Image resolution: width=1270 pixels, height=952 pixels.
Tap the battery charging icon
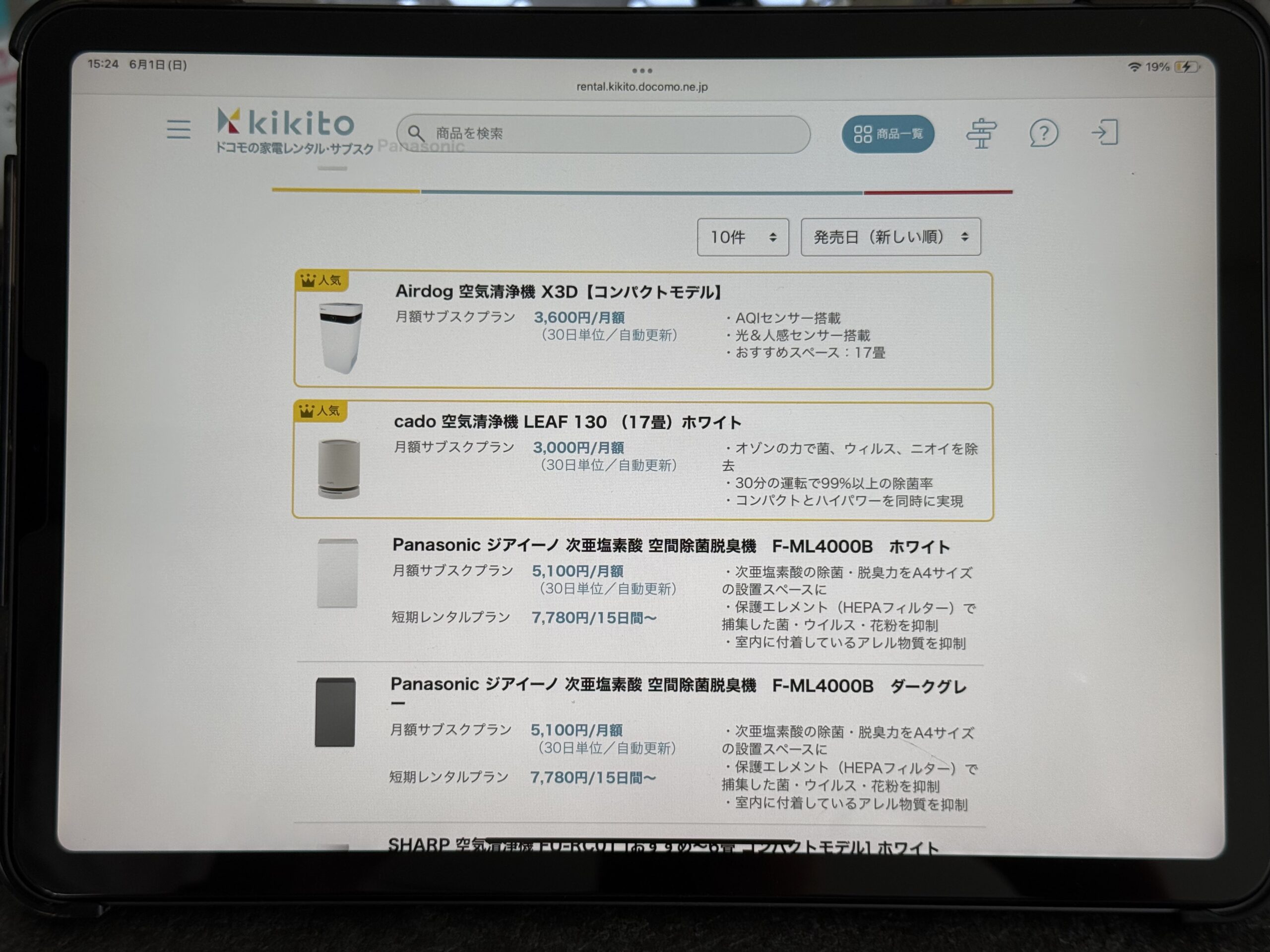[1186, 67]
